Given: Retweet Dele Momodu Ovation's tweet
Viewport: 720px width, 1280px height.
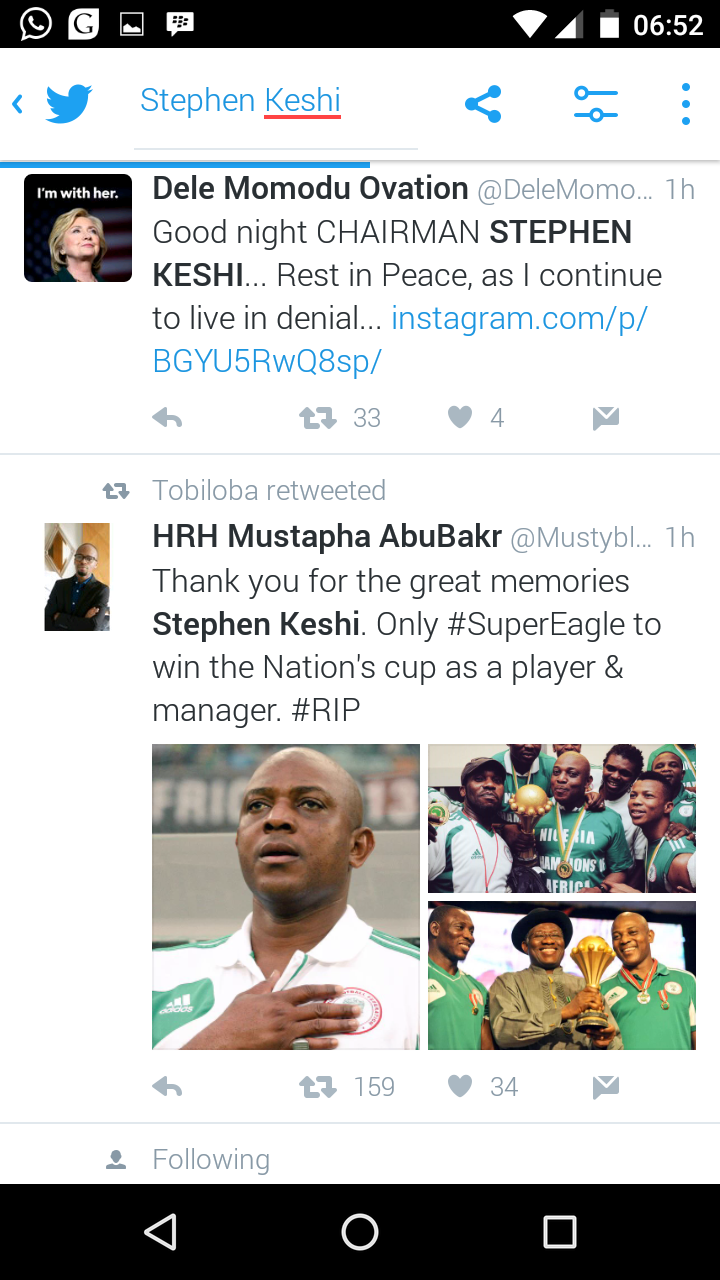Looking at the screenshot, I should 318,419.
